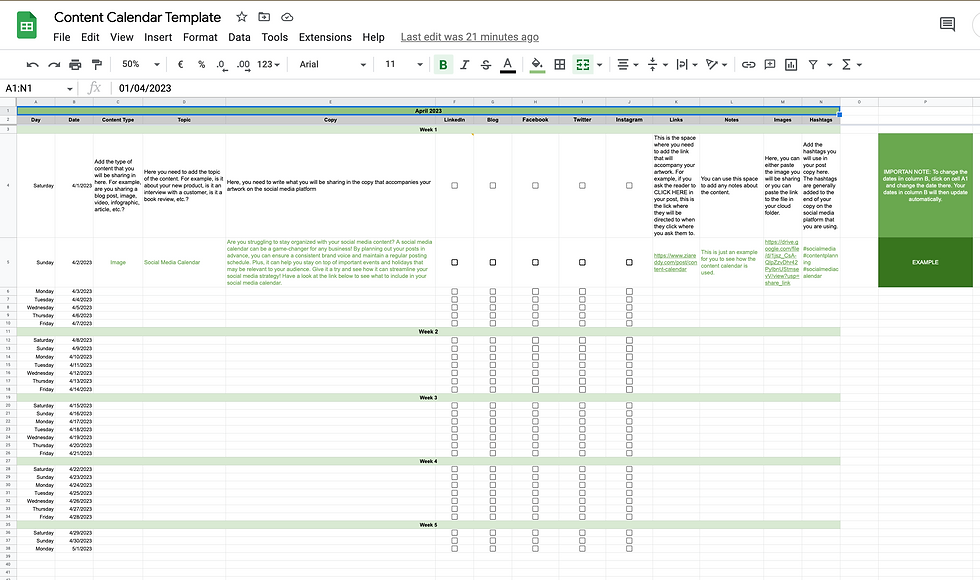Toggle Italic formatting
The width and height of the screenshot is (980, 580).
point(464,64)
